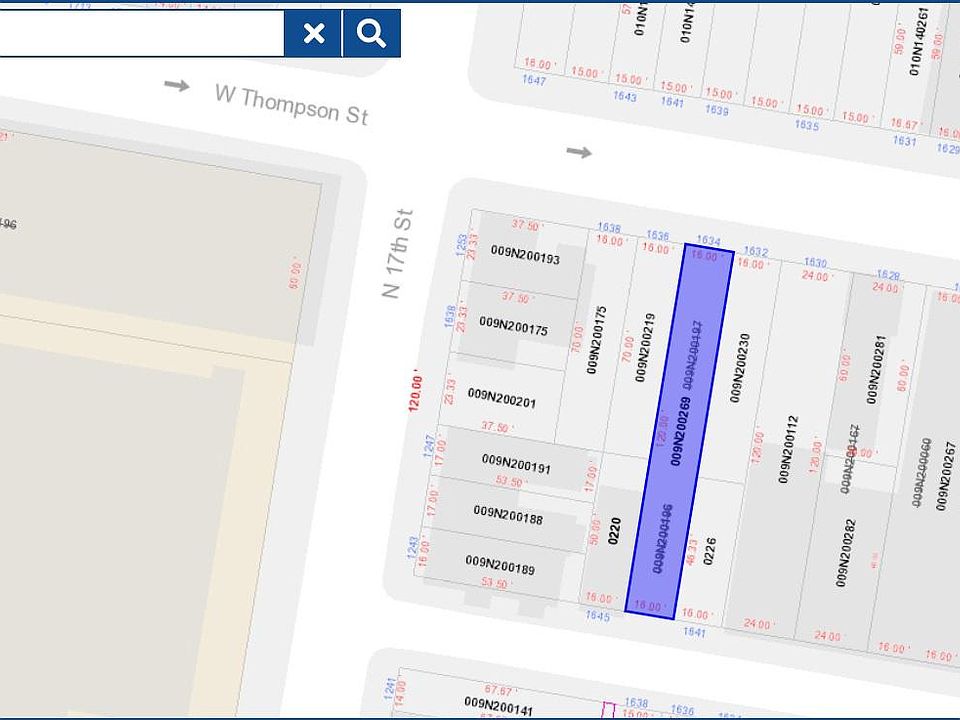The height and width of the screenshot is (720, 960).
Task: Select parcel 009N200188
Action: [508, 515]
